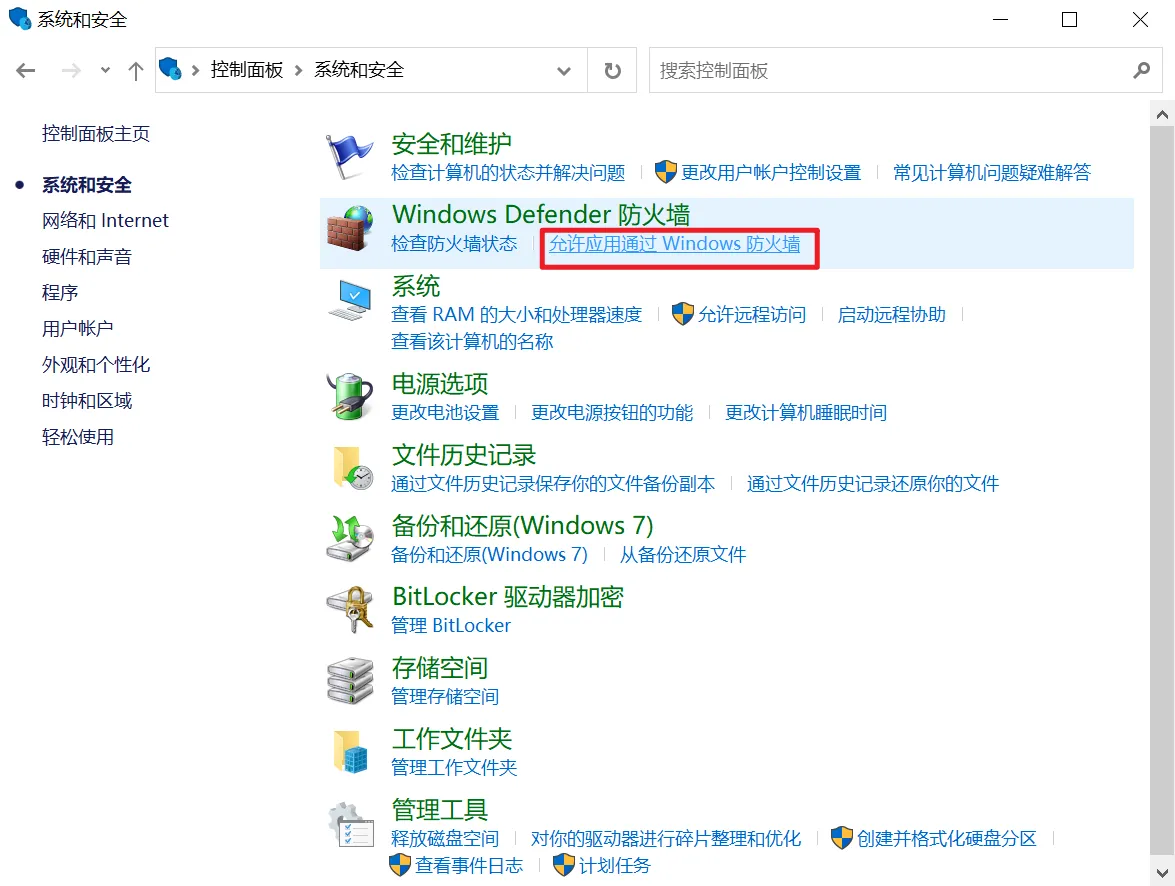Viewport: 1175px width, 886px height.
Task: Open 对你的驱动器进行碎片整理和优化 link
Action: pyautogui.click(x=665, y=839)
